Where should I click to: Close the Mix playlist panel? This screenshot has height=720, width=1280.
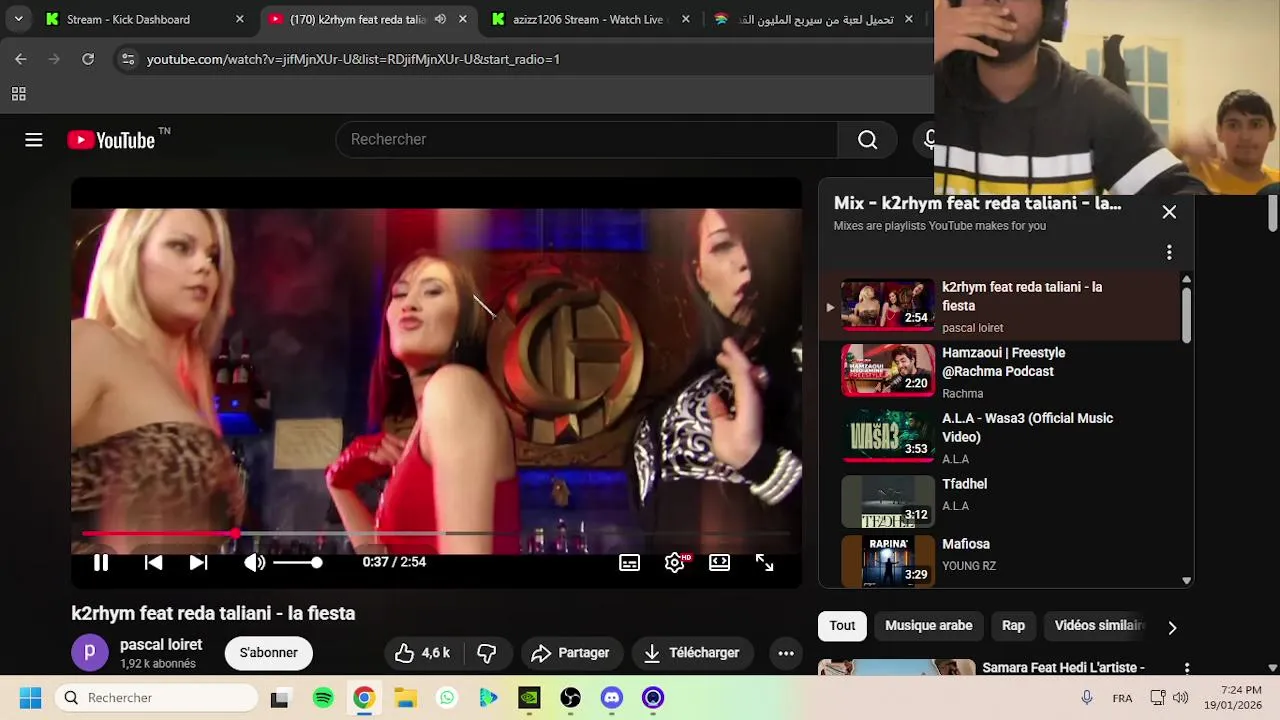(x=1169, y=212)
